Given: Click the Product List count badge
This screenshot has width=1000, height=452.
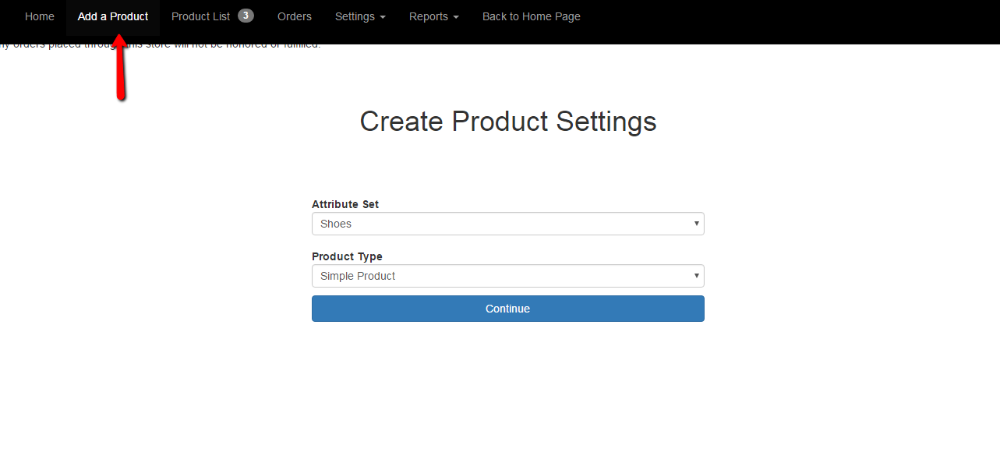Looking at the screenshot, I should pyautogui.click(x=246, y=16).
